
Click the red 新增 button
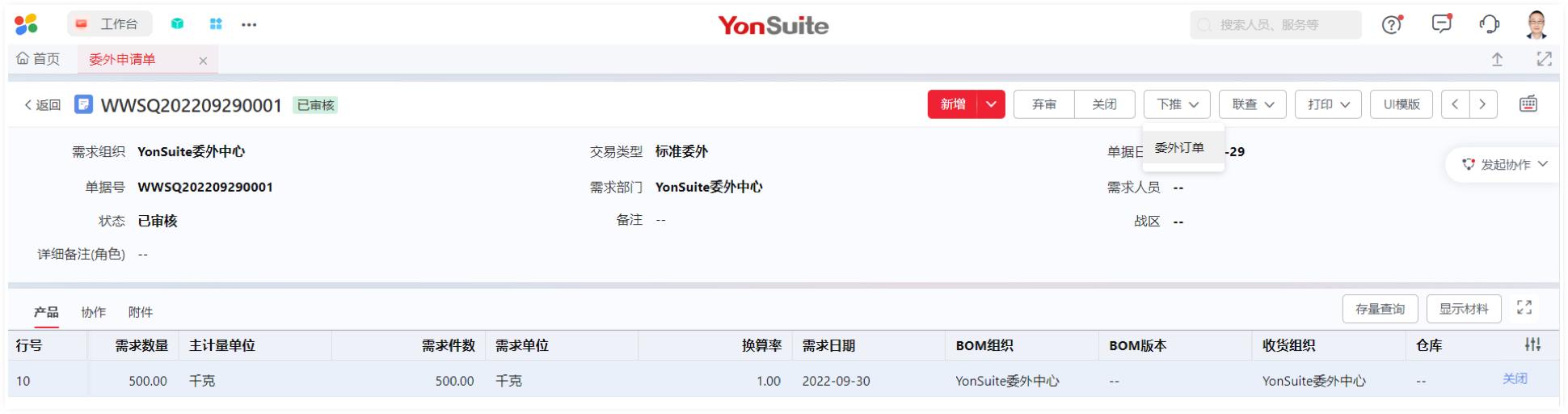953,104
